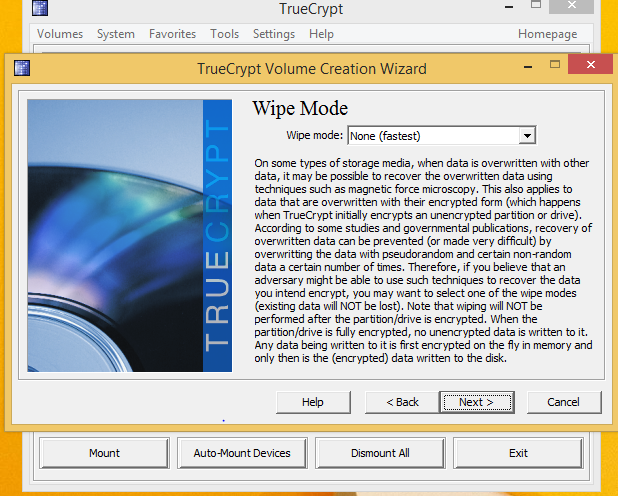Click the wizard Help button
The height and width of the screenshot is (496, 618).
313,402
